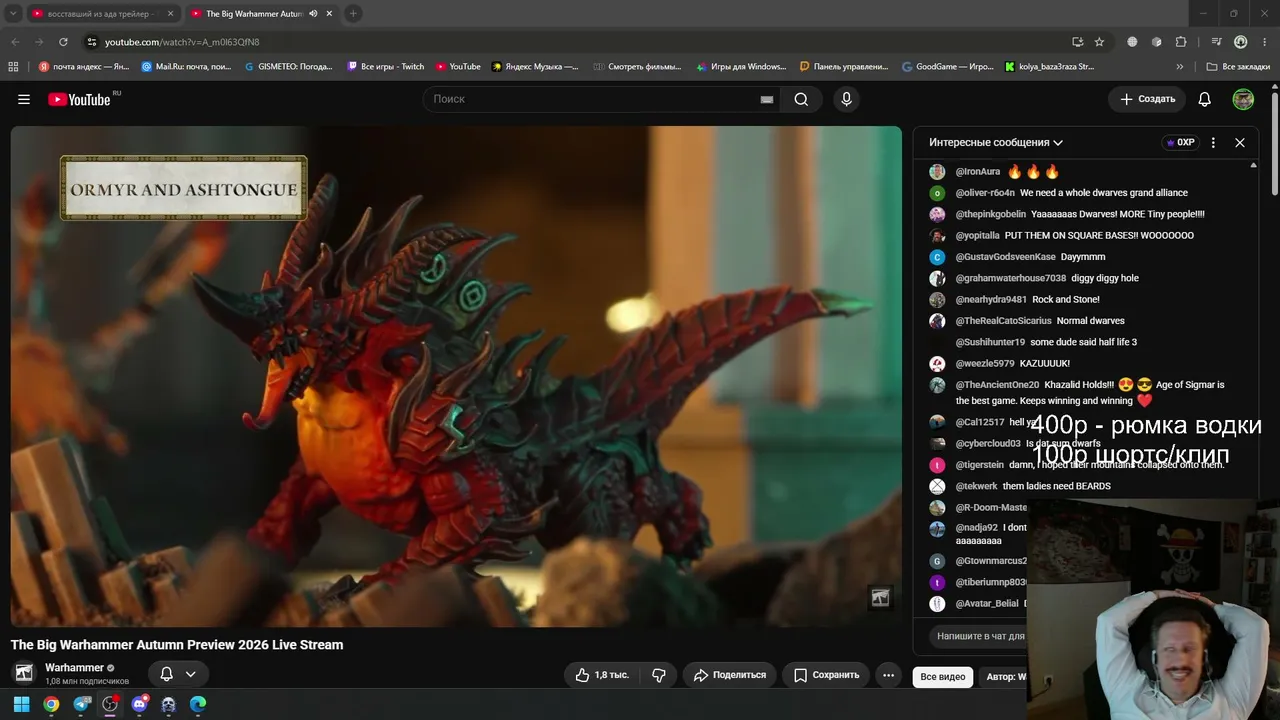Open the YouTube guide hamburger menu
The width and height of the screenshot is (1280, 720).
pyautogui.click(x=24, y=99)
